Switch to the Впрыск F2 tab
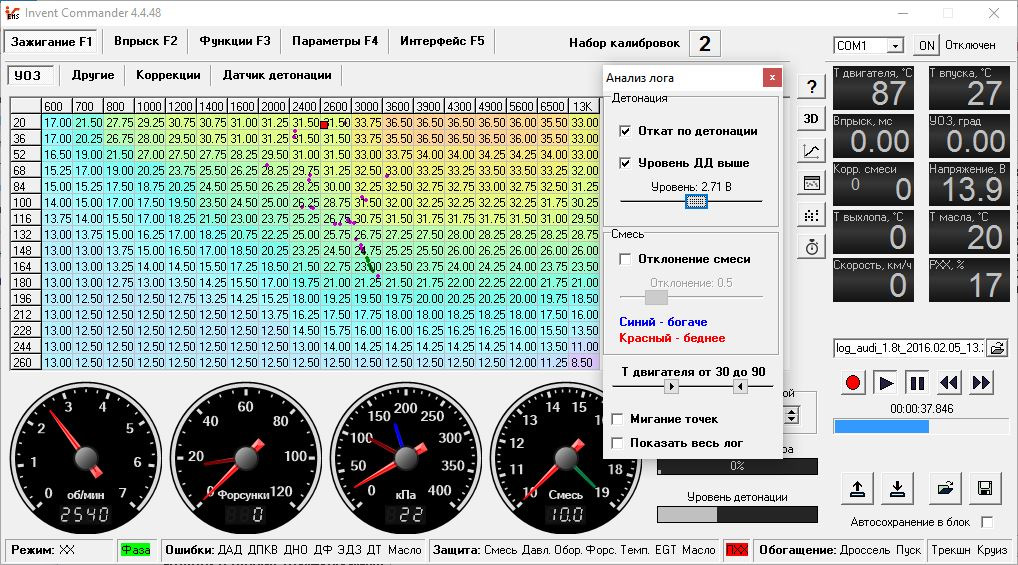 click(145, 41)
